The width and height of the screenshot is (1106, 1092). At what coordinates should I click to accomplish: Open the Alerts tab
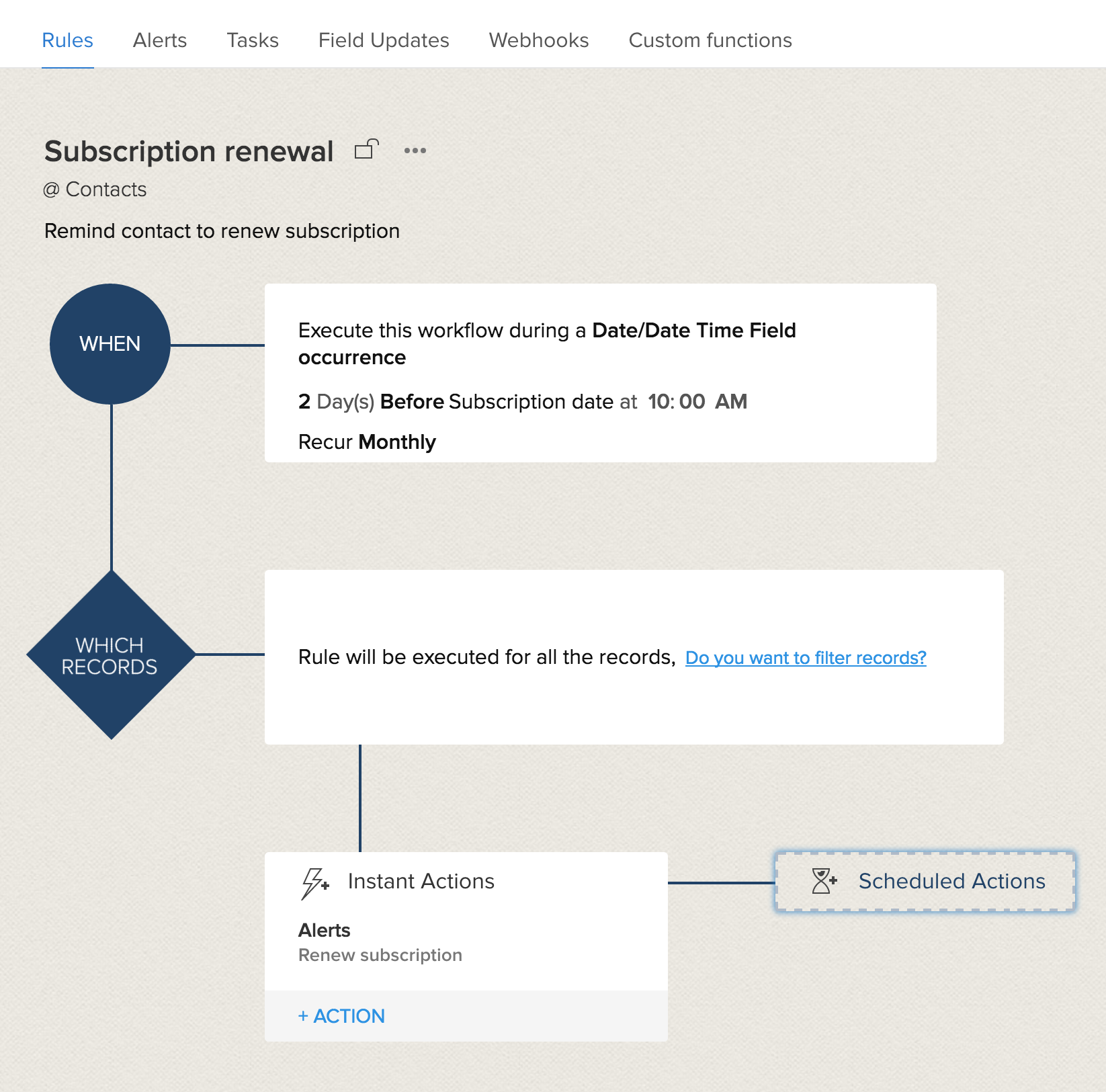tap(160, 40)
